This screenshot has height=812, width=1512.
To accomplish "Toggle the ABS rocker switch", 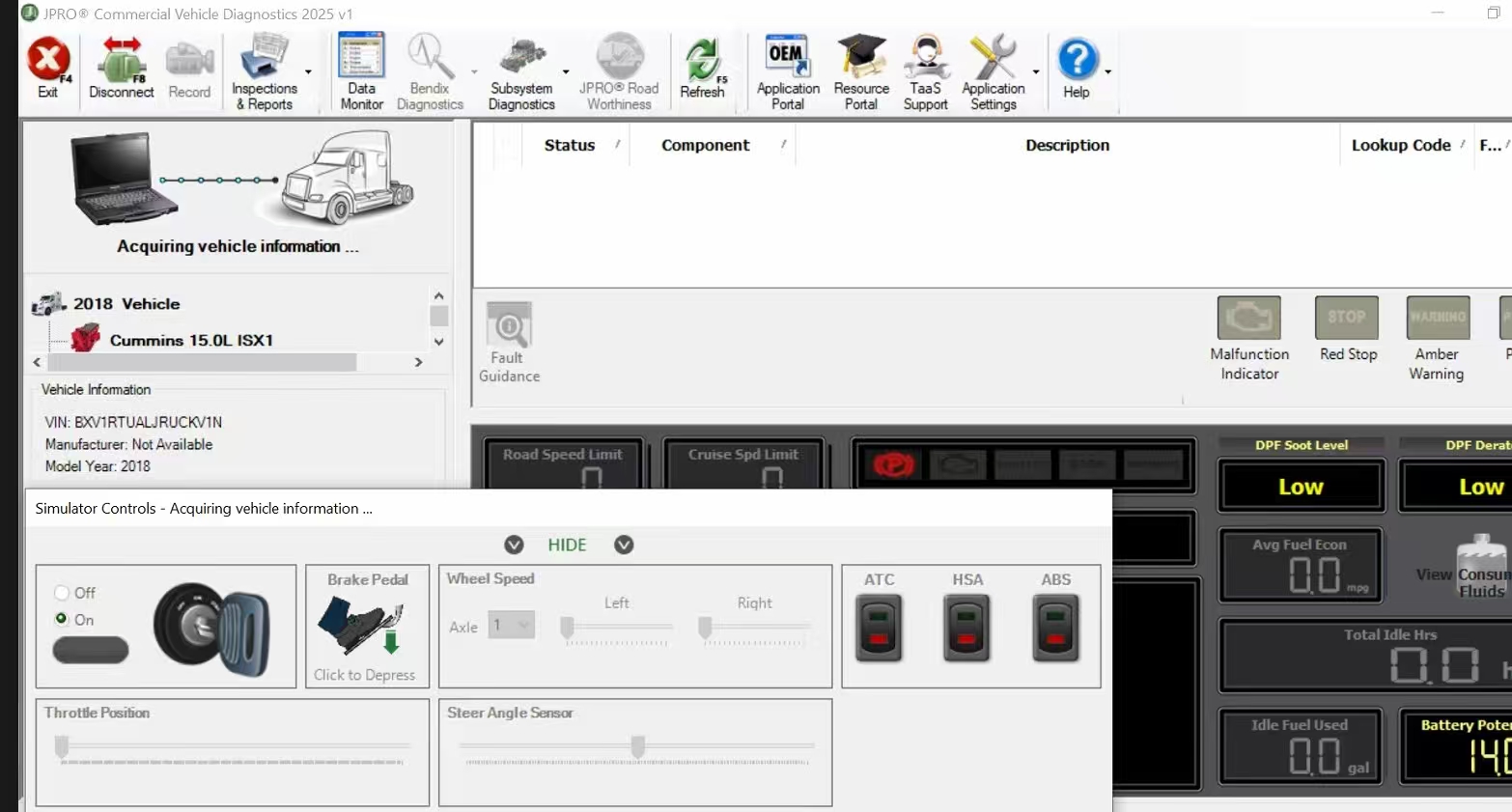I will pos(1055,628).
